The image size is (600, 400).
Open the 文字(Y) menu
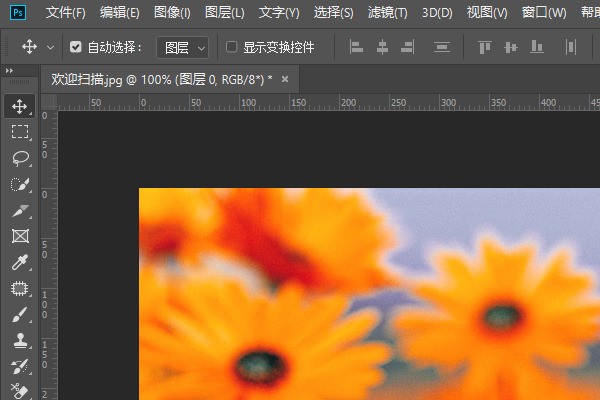(x=279, y=13)
